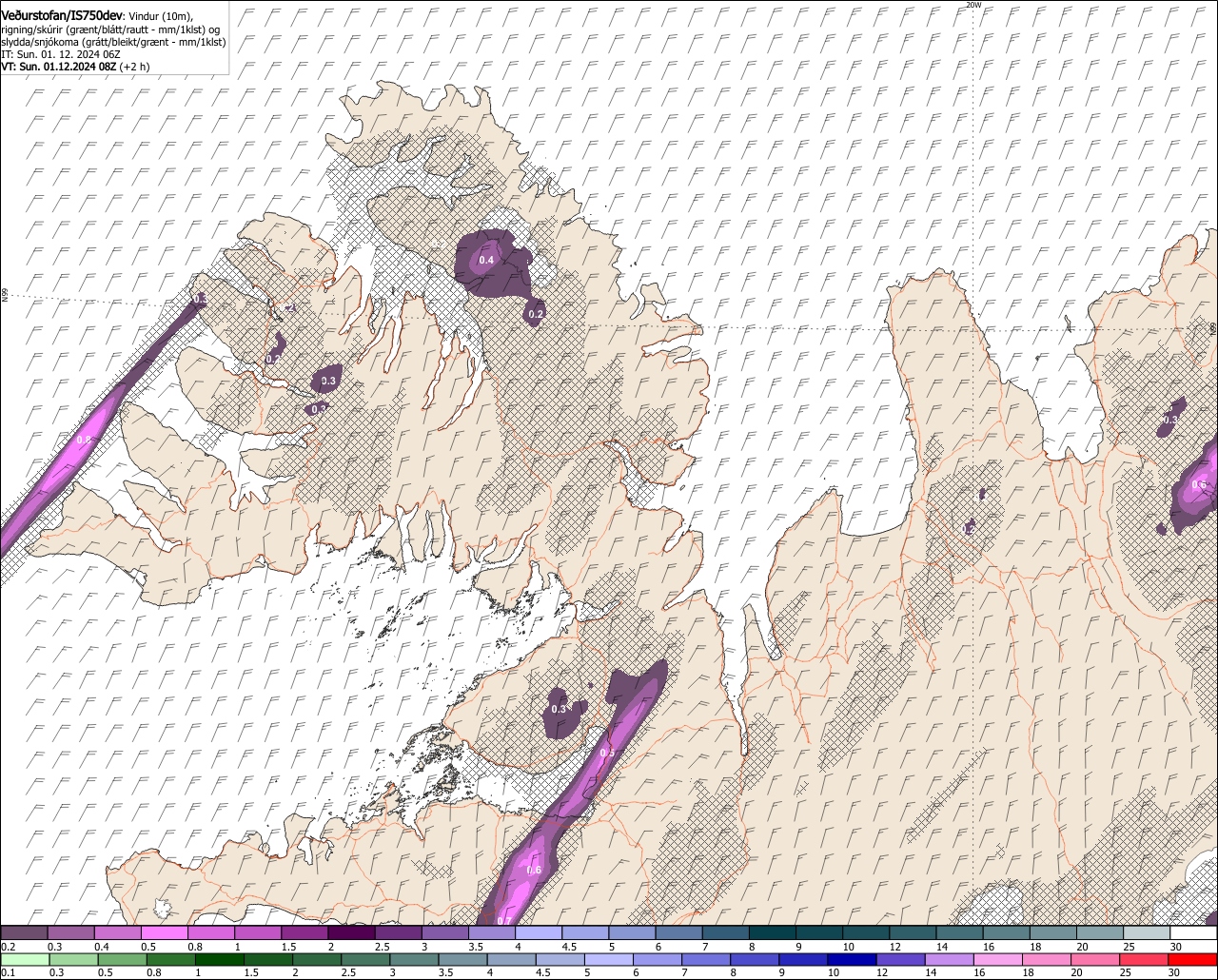Image resolution: width=1218 pixels, height=980 pixels.
Task: Pick the 4 pale lavender swatch in snow legend
Action: (538, 933)
